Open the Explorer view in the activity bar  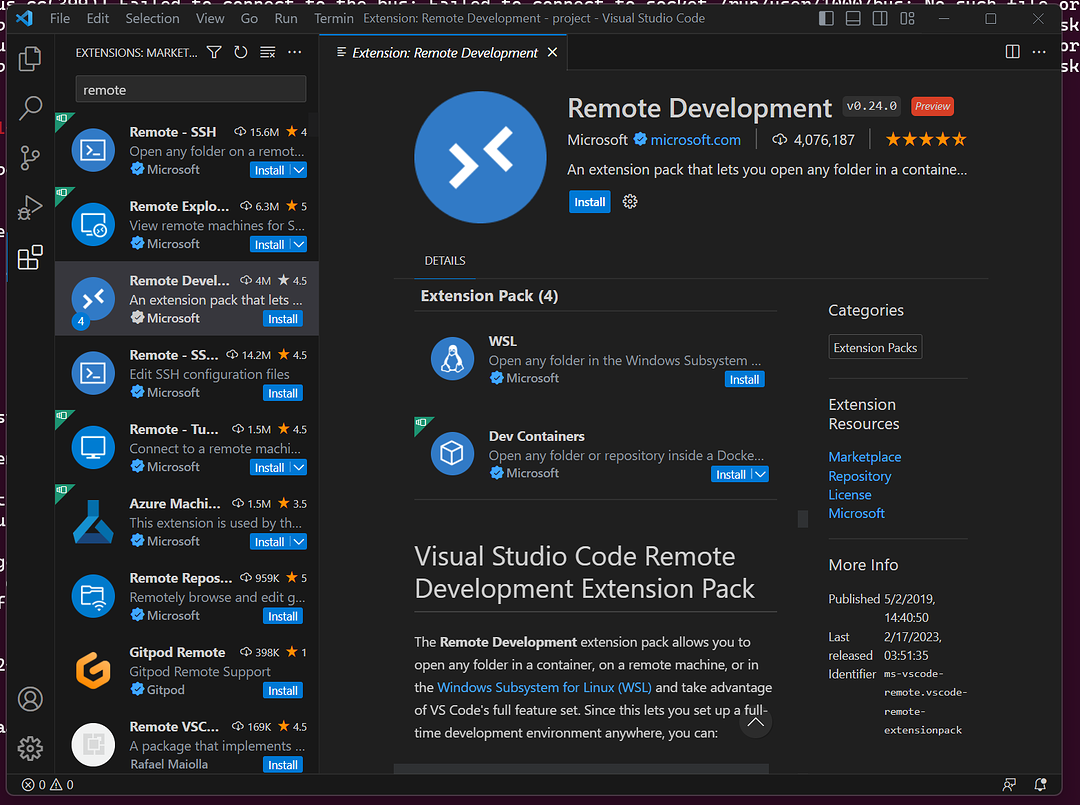[x=29, y=58]
